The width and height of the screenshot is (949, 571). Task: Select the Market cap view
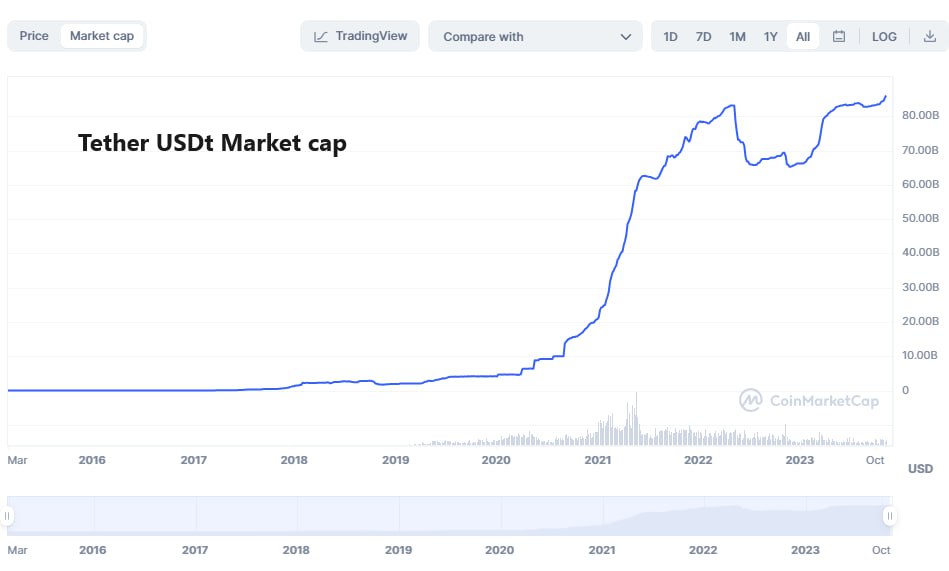[102, 36]
